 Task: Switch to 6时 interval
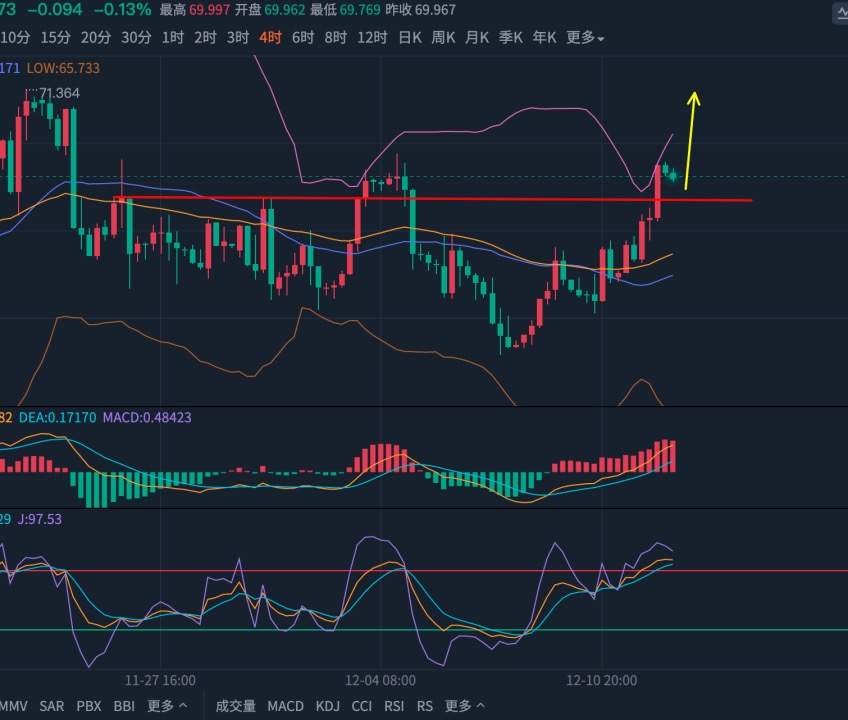303,37
